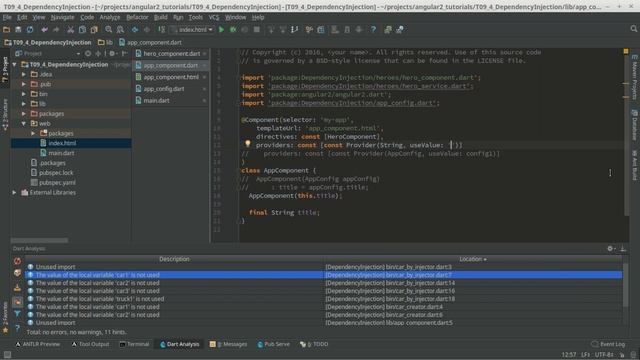
Task: Open the Event Log button
Action: click(x=608, y=344)
